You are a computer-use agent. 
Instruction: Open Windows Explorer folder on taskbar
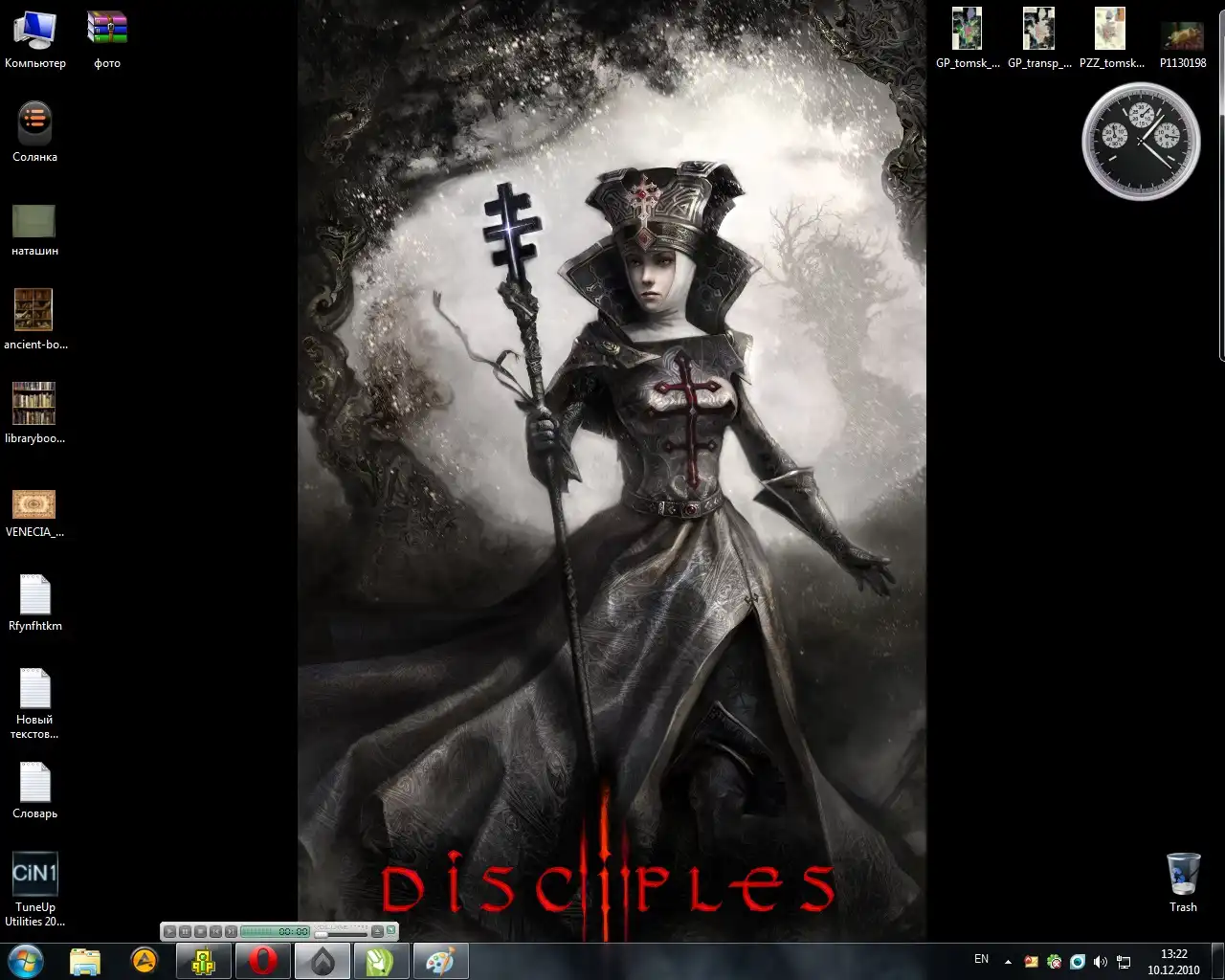coord(85,961)
